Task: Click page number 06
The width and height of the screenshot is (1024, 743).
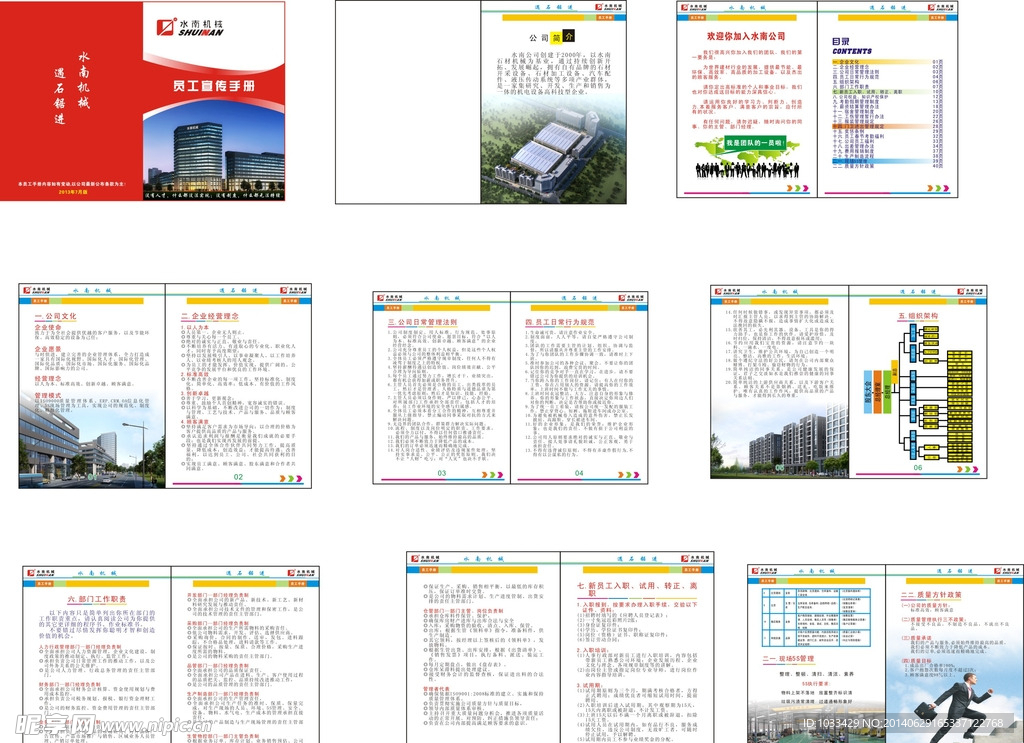Action: click(x=918, y=468)
